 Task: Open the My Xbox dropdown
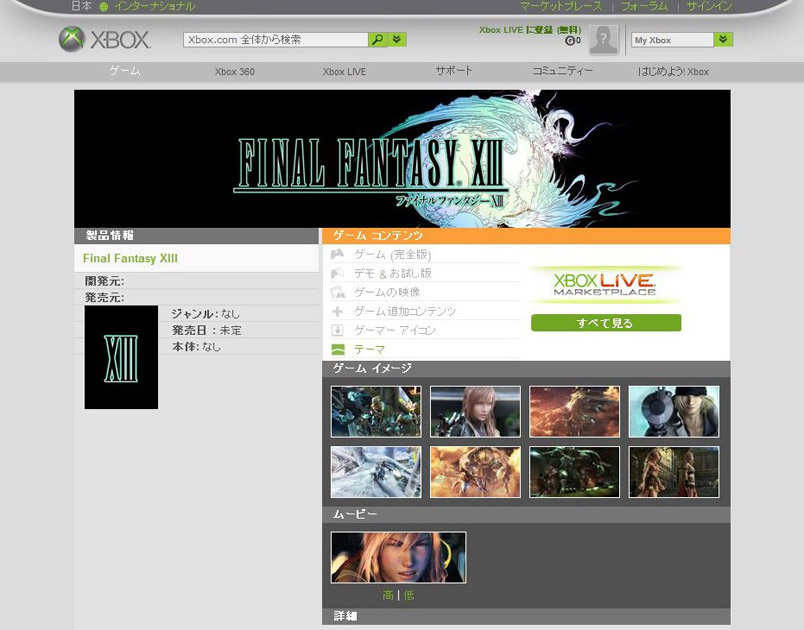(x=723, y=39)
